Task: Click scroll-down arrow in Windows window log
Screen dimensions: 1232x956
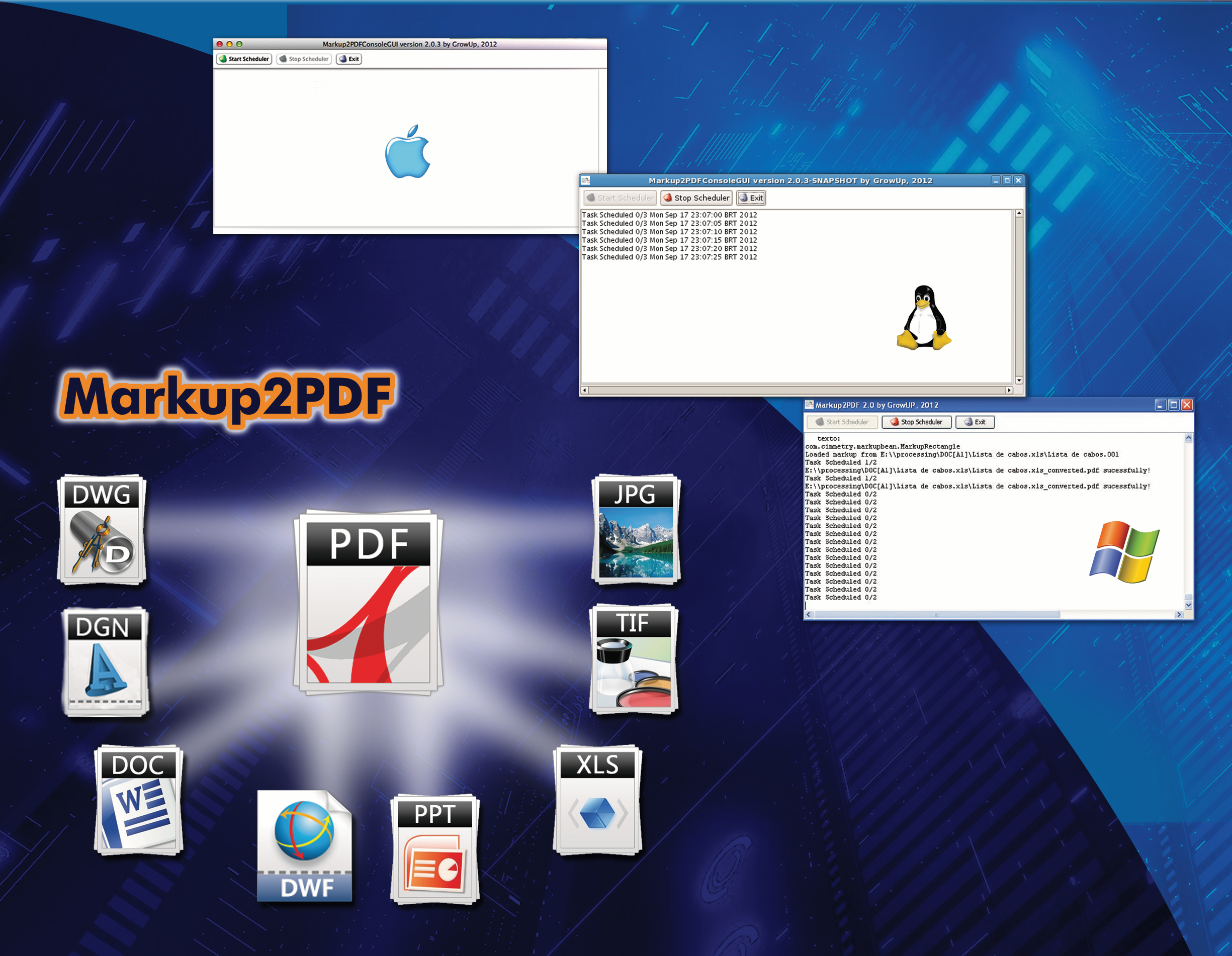Action: pos(1189,605)
